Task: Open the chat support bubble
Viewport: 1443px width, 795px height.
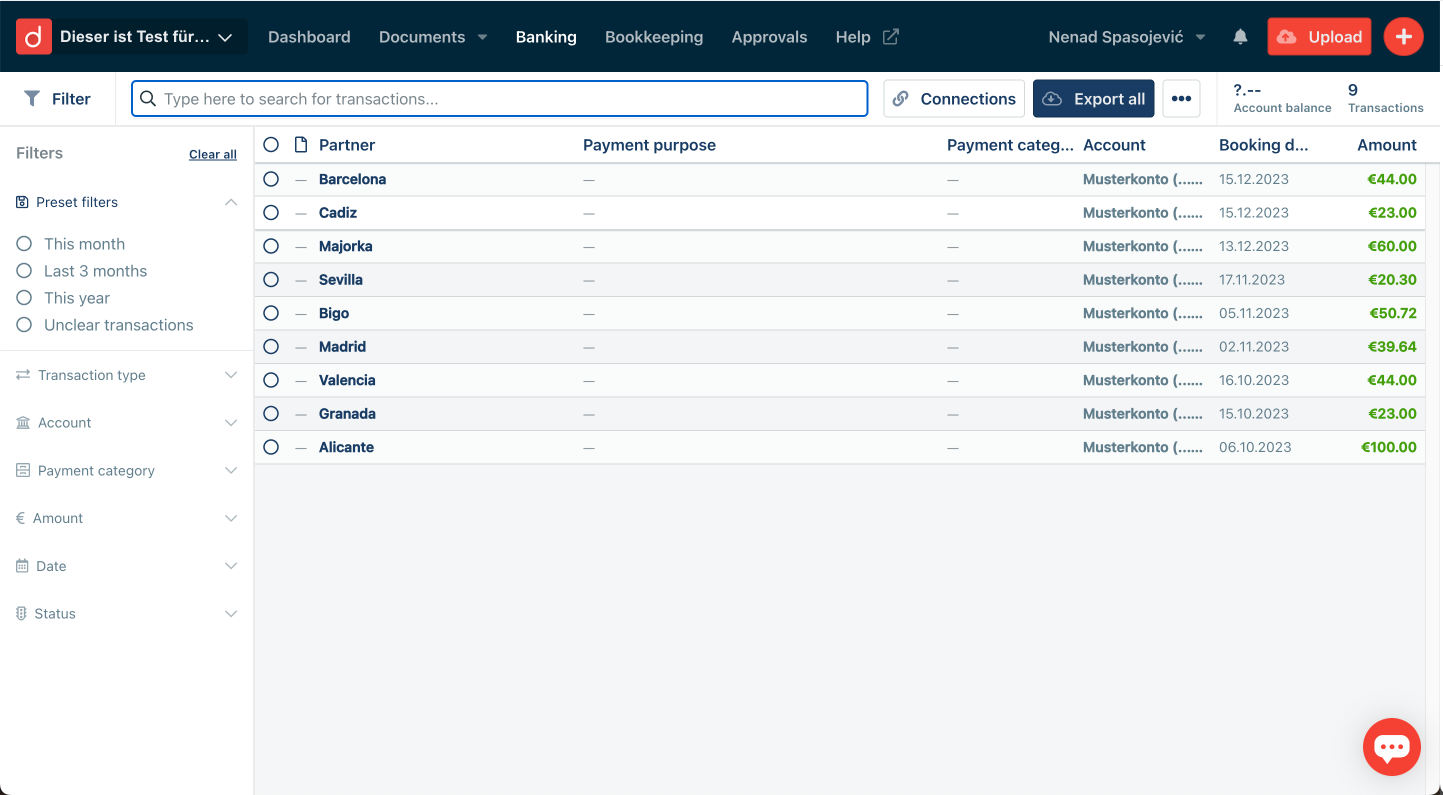Action: point(1391,747)
